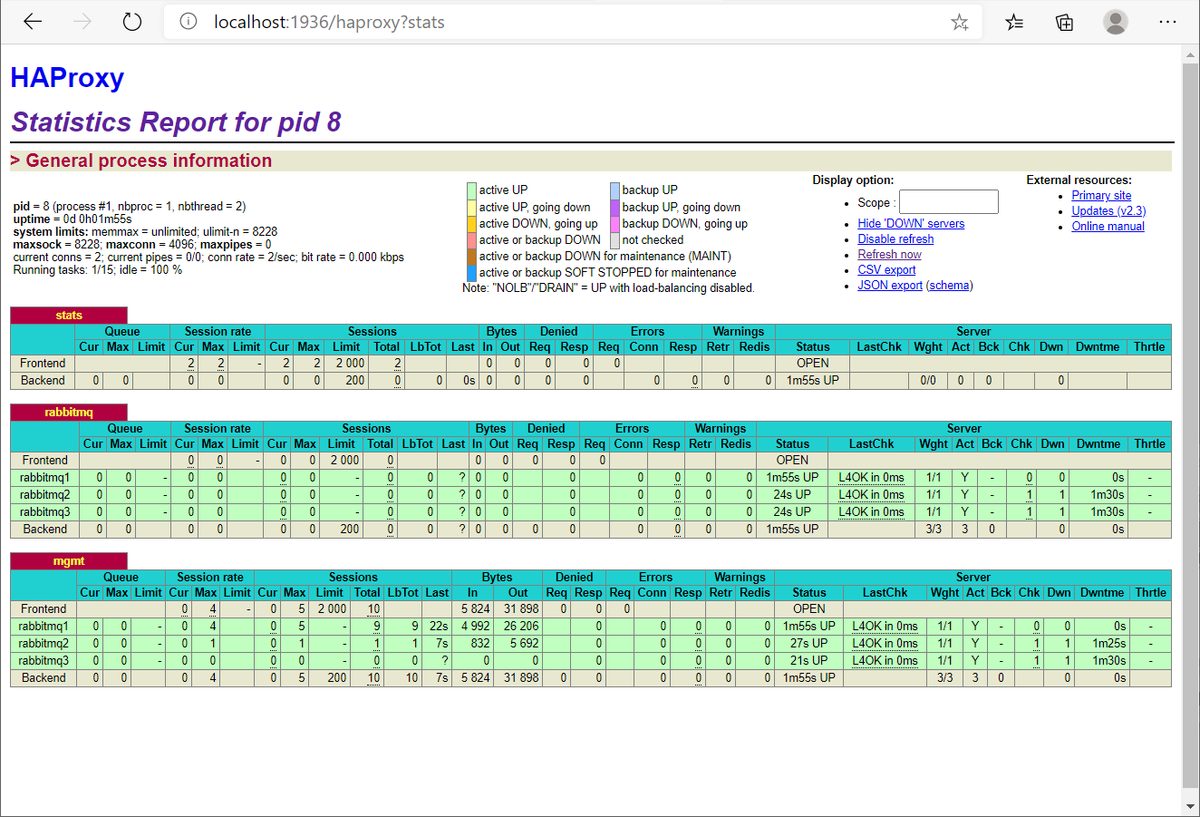
Task: Open the favorites list icon
Action: tap(1015, 22)
